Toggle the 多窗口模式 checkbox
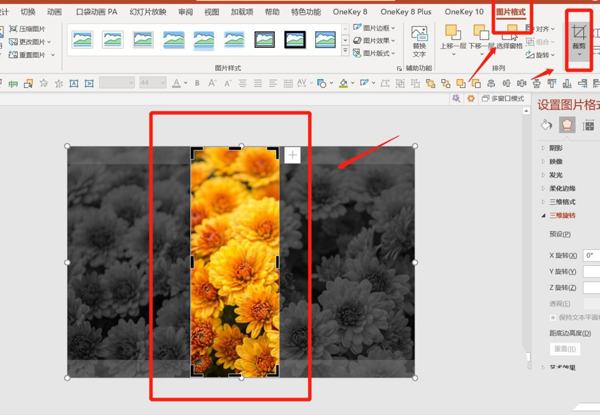Screen dimensions: 600x415 (503, 99)
